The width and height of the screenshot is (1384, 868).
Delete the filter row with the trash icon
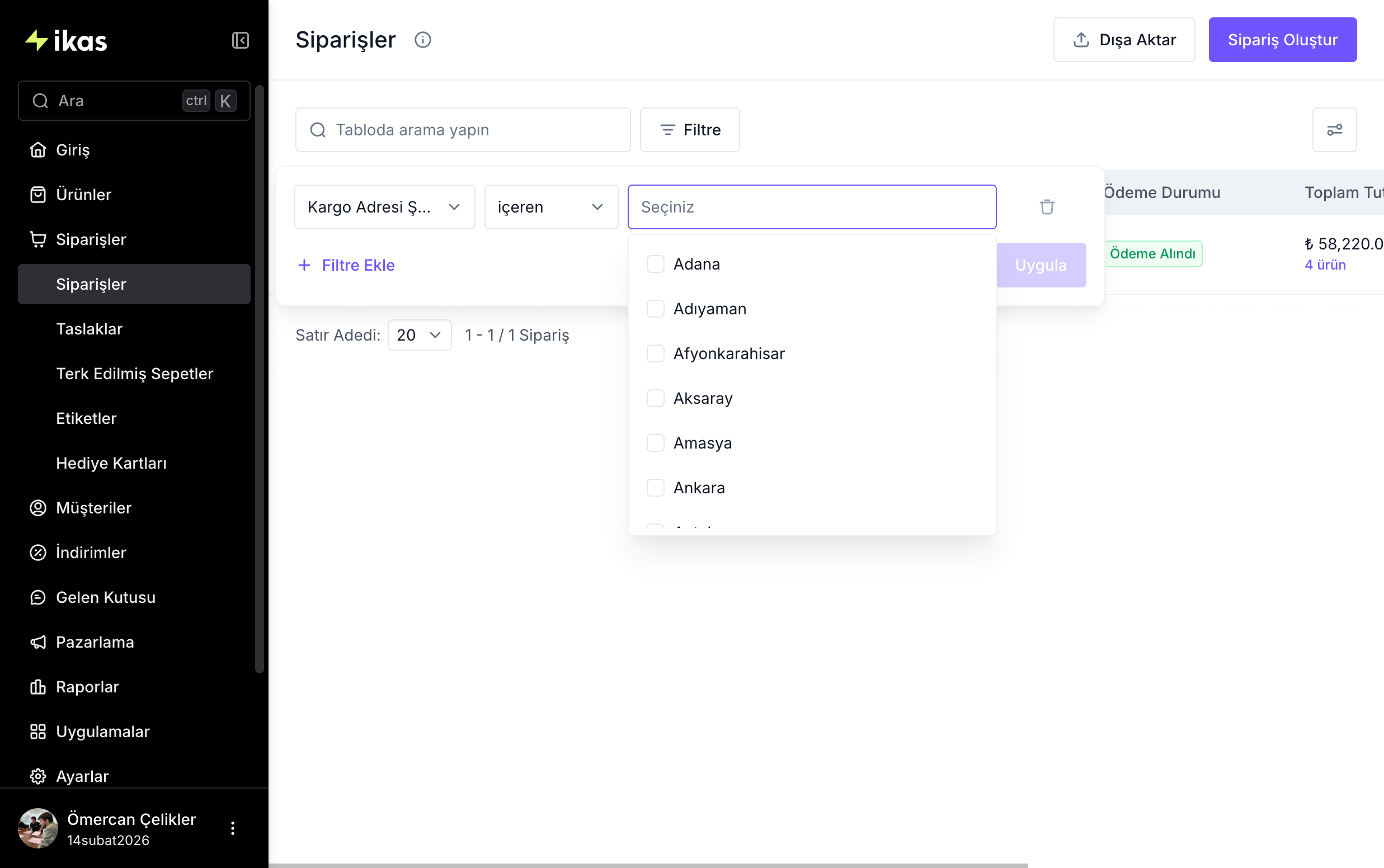(1047, 207)
